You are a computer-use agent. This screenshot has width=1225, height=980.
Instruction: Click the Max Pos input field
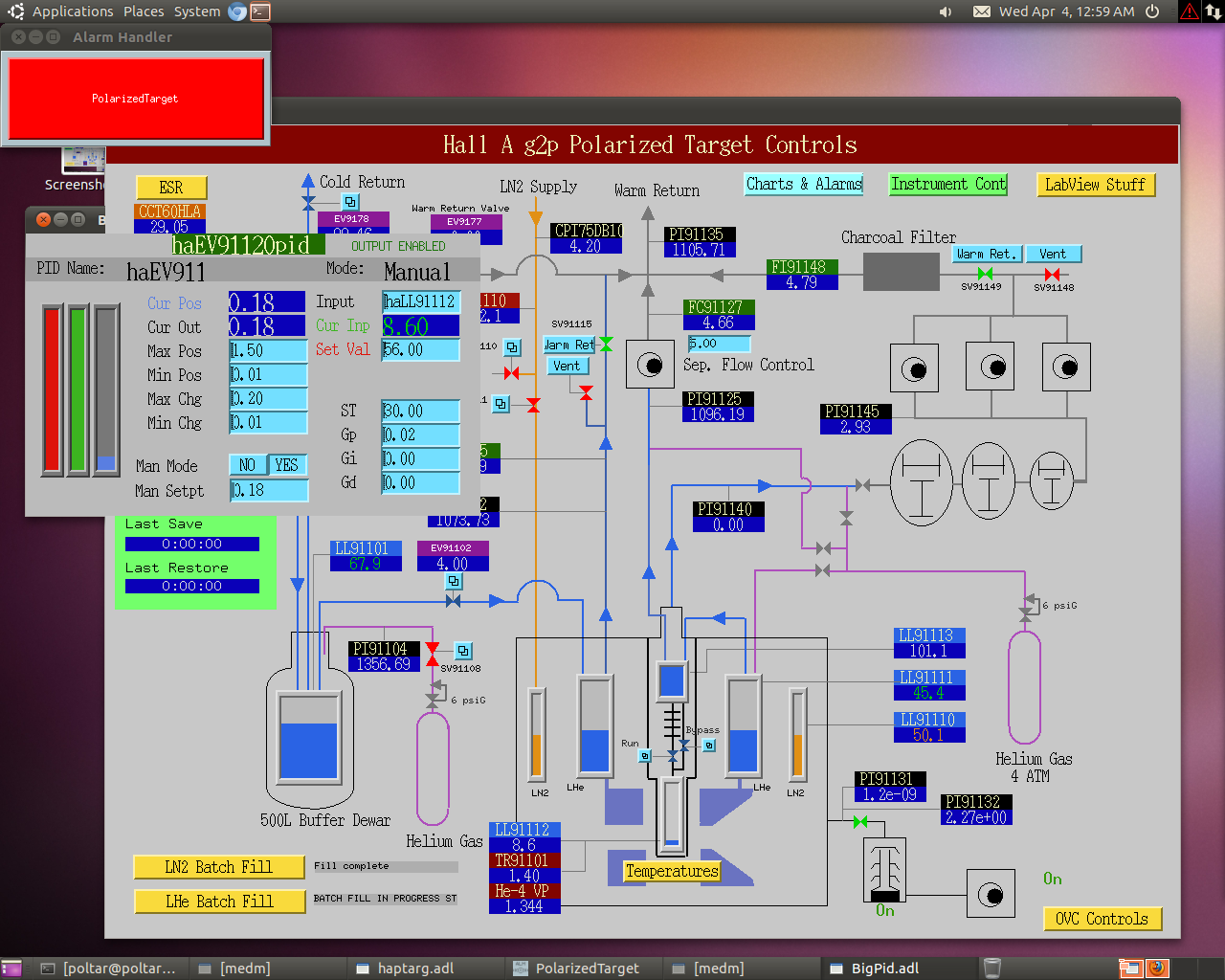[x=268, y=350]
